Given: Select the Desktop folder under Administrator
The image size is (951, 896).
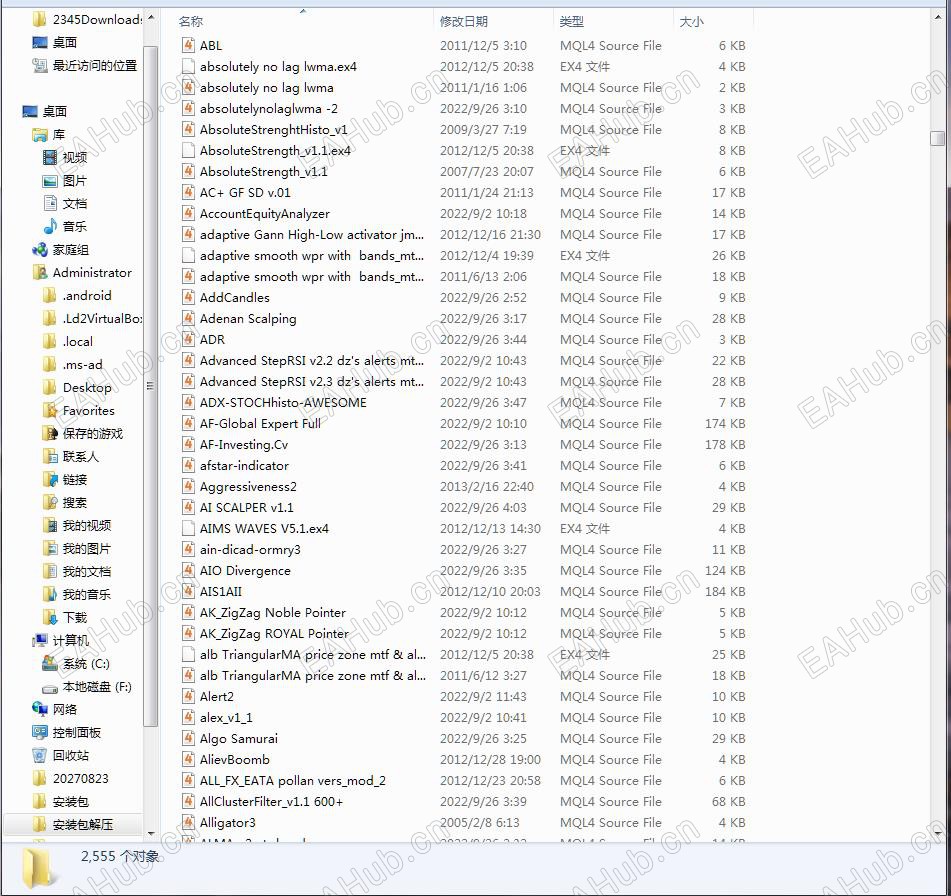Looking at the screenshot, I should pos(78,388).
